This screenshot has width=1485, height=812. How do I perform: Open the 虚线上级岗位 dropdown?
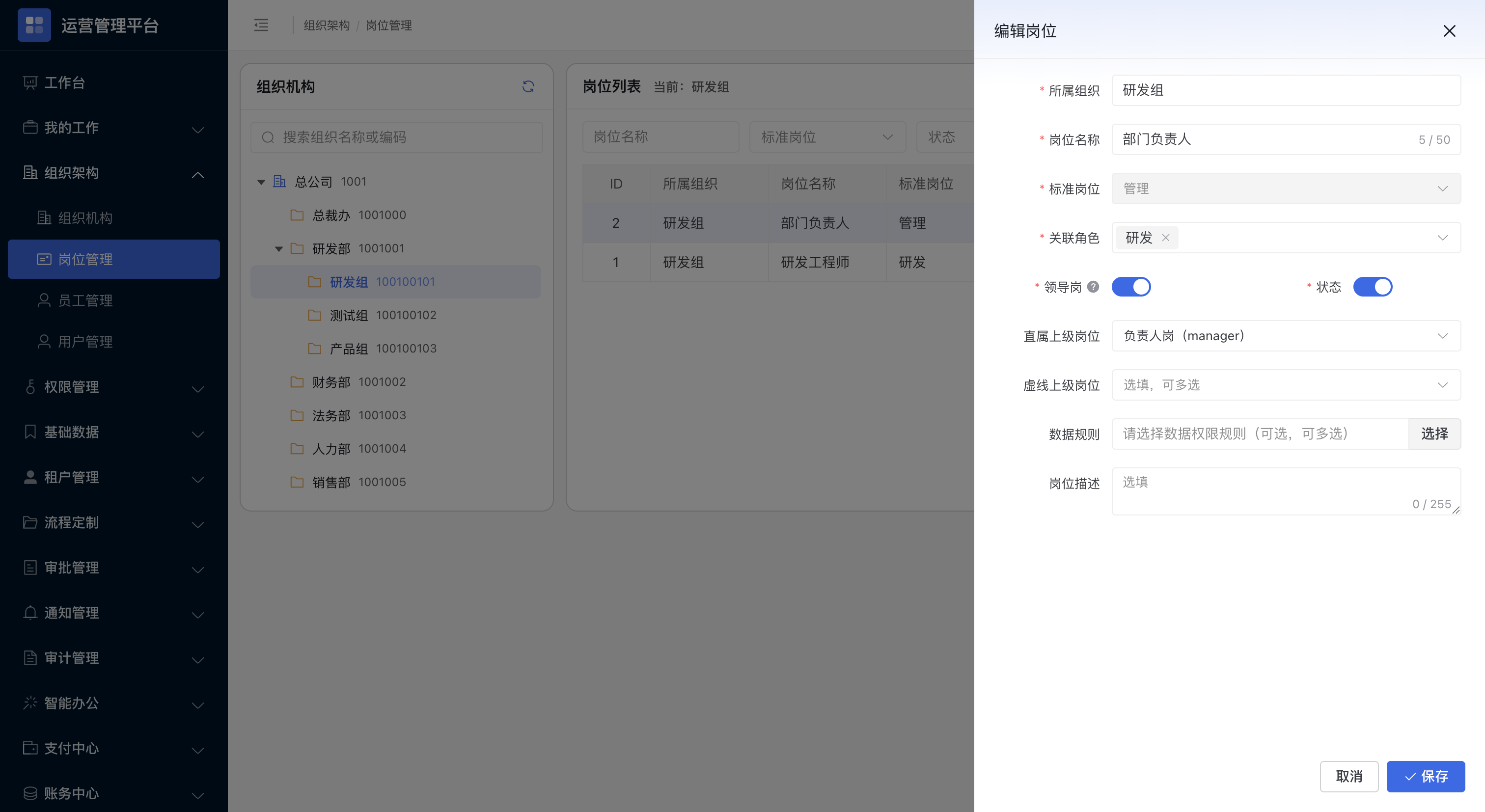pyautogui.click(x=1286, y=385)
